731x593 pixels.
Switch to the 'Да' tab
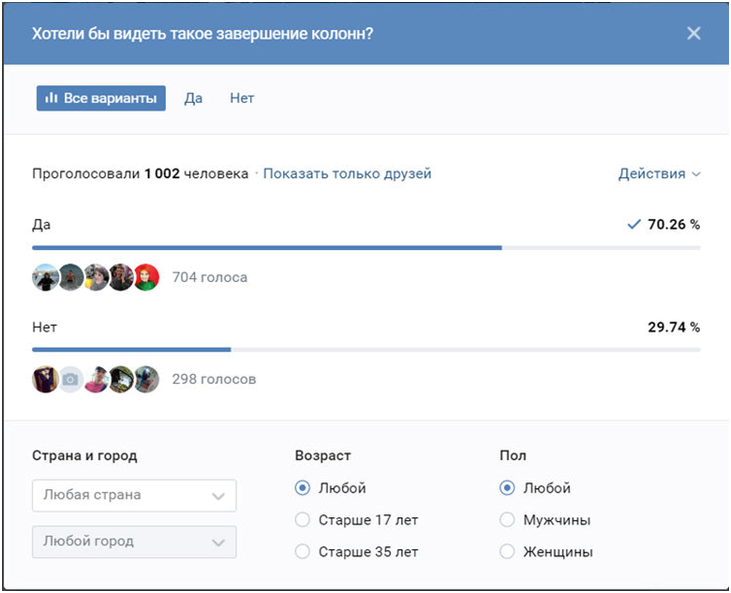tap(193, 98)
